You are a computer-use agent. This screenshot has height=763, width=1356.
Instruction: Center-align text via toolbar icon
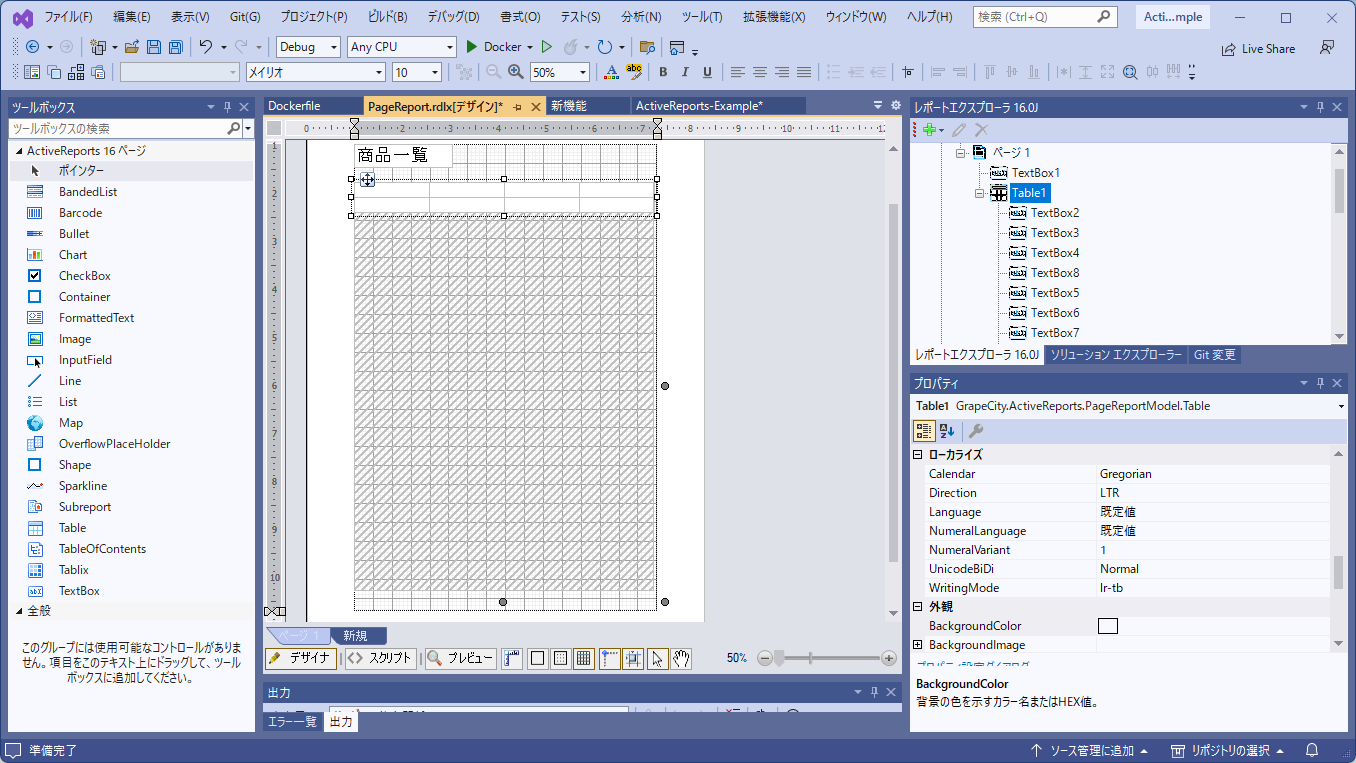pyautogui.click(x=760, y=72)
